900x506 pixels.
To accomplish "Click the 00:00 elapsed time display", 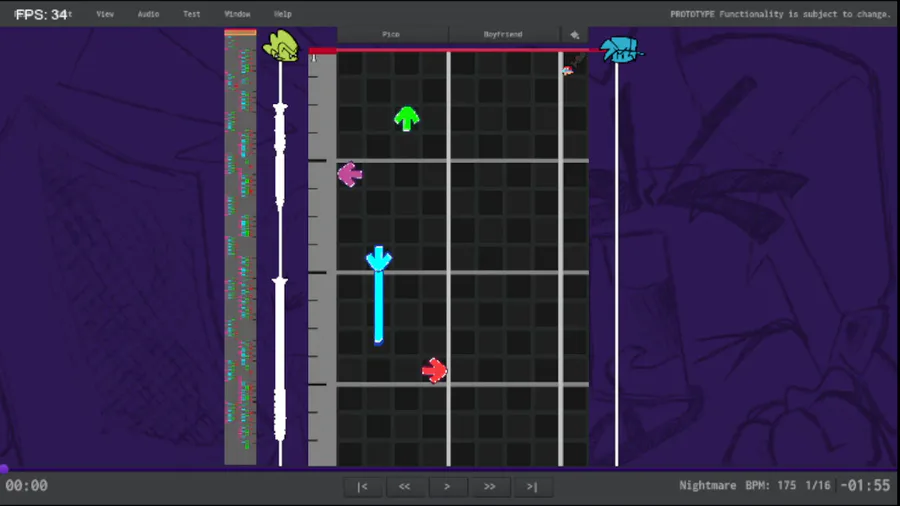I will (26, 486).
